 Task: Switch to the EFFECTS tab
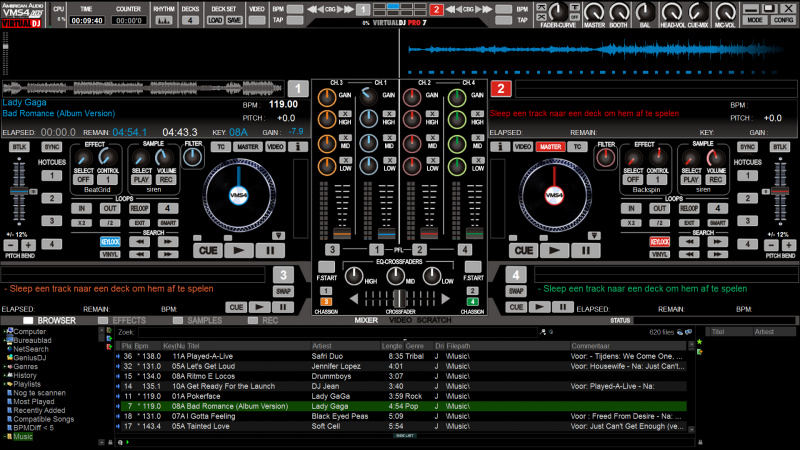tap(122, 320)
